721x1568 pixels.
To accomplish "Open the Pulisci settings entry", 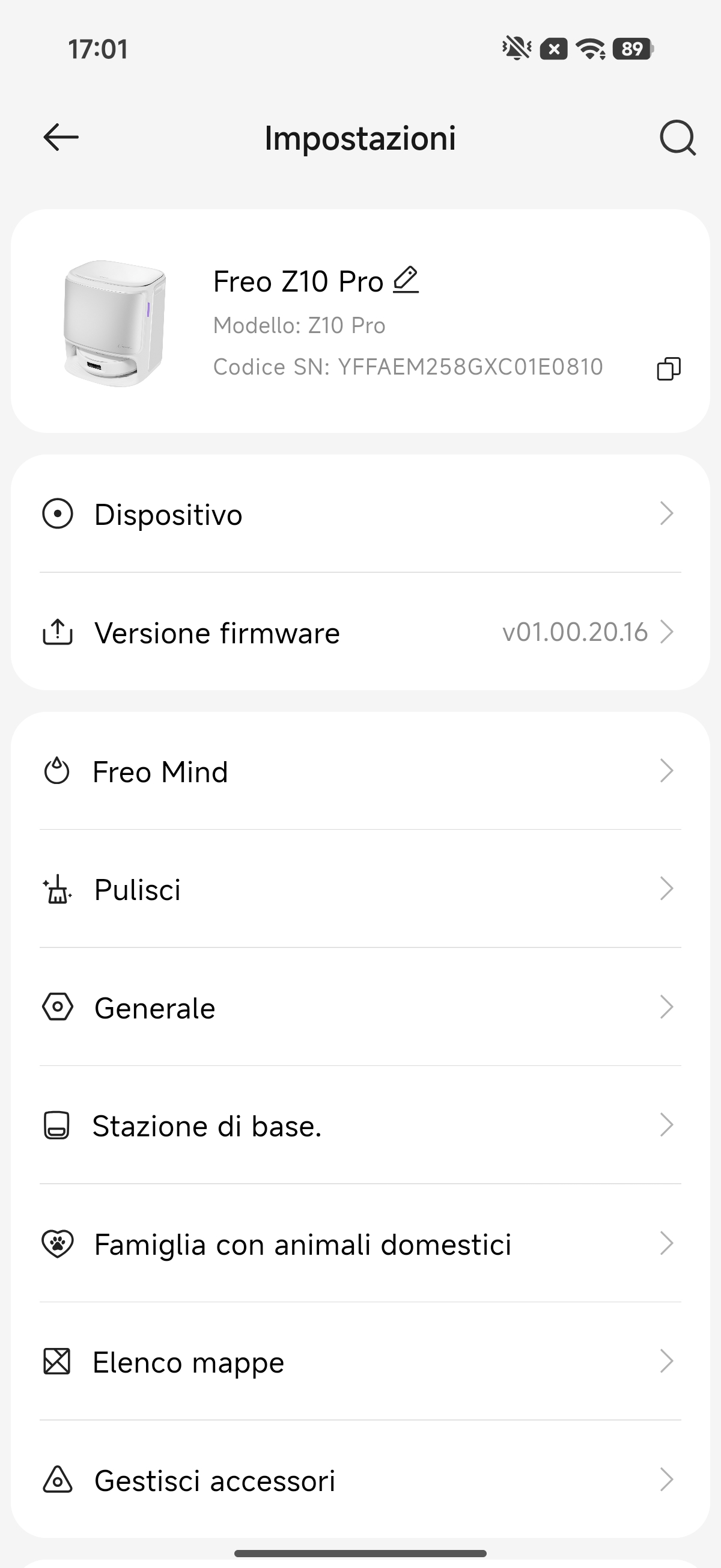I will [x=138, y=890].
